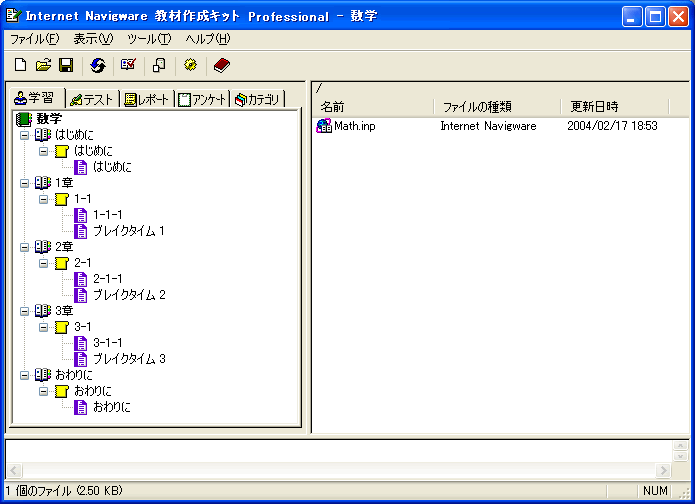This screenshot has height=504, width=695.
Task: Collapse the 1章 chapter node
Action: (24, 183)
